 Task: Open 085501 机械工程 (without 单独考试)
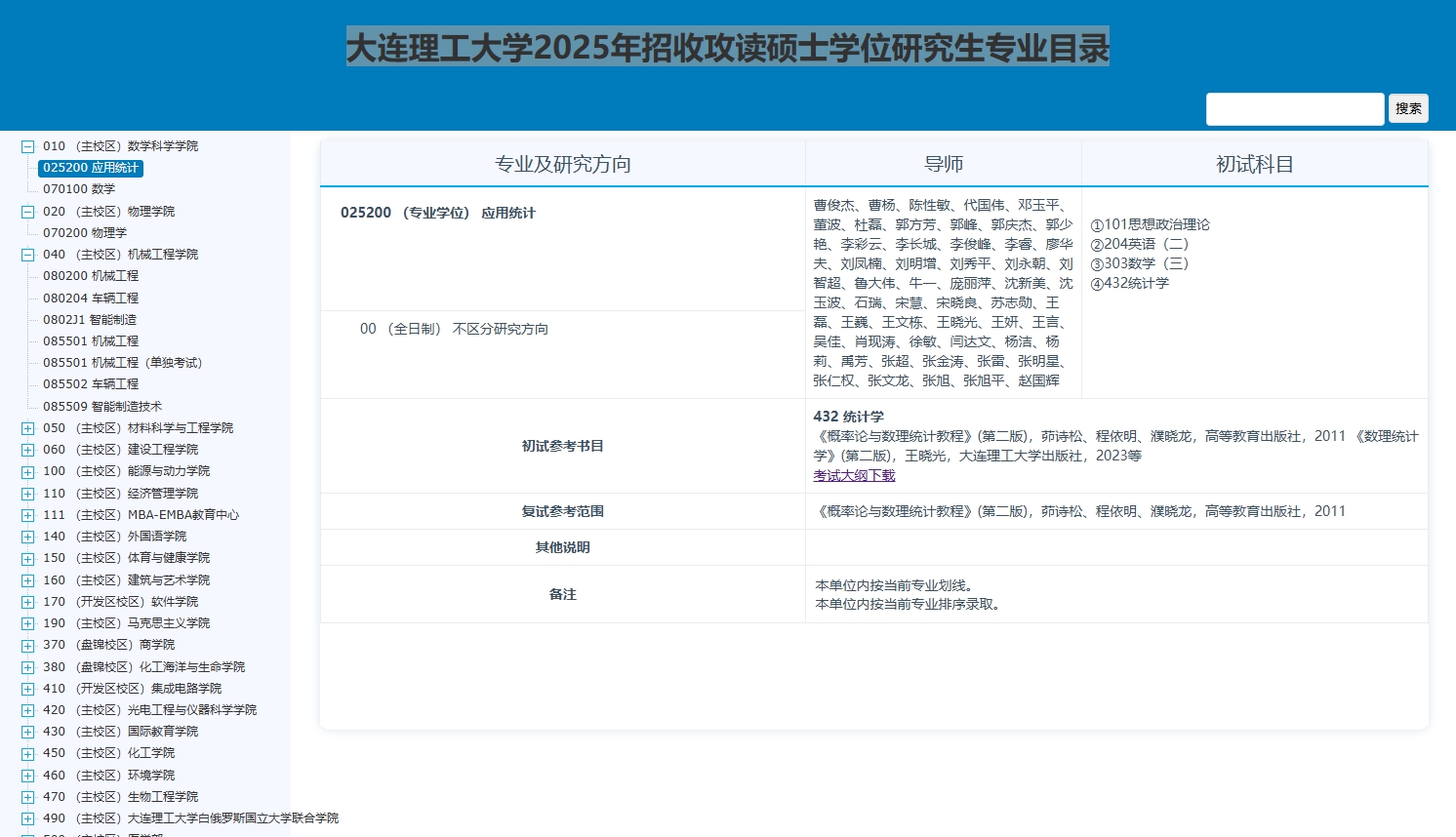pyautogui.click(x=91, y=341)
